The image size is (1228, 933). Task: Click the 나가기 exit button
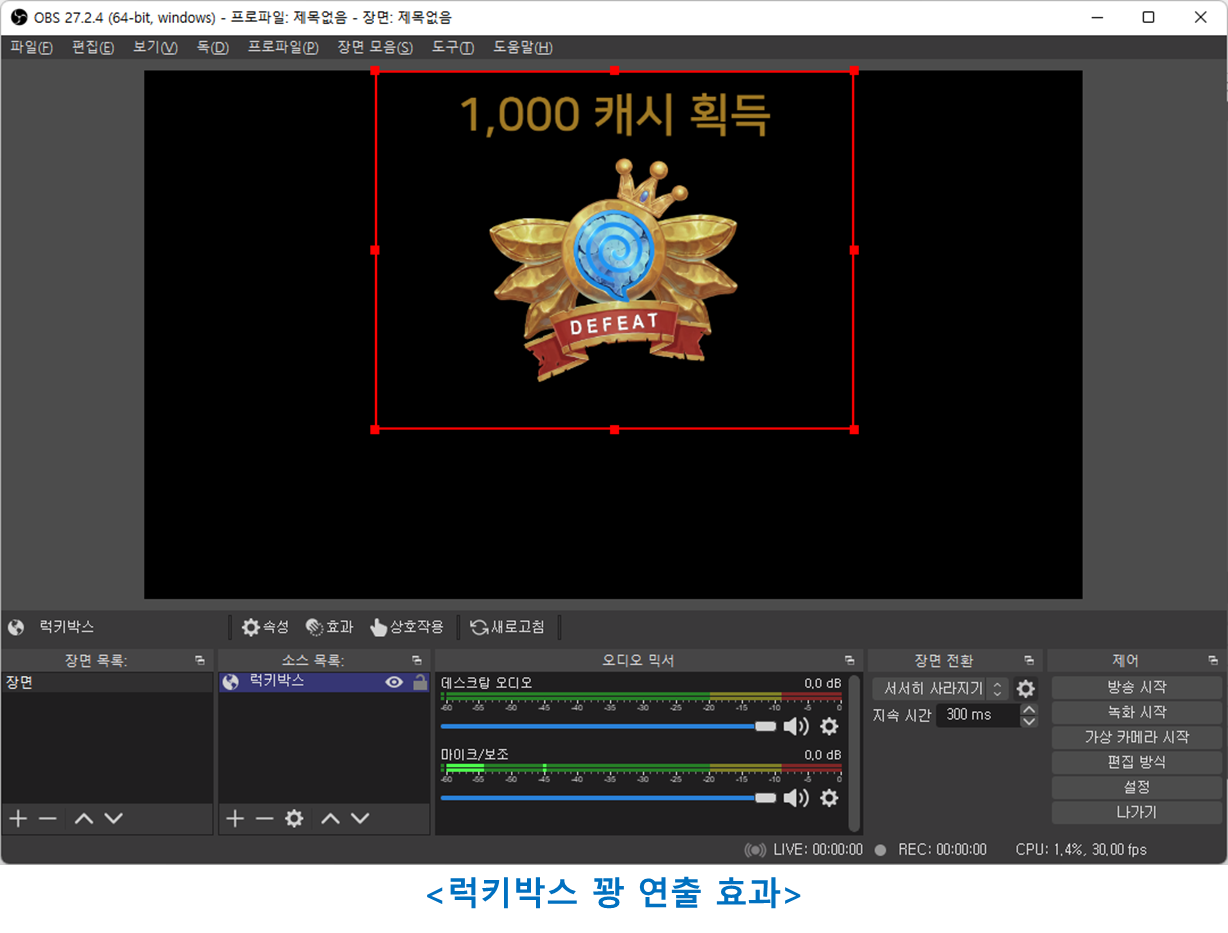tap(1137, 813)
